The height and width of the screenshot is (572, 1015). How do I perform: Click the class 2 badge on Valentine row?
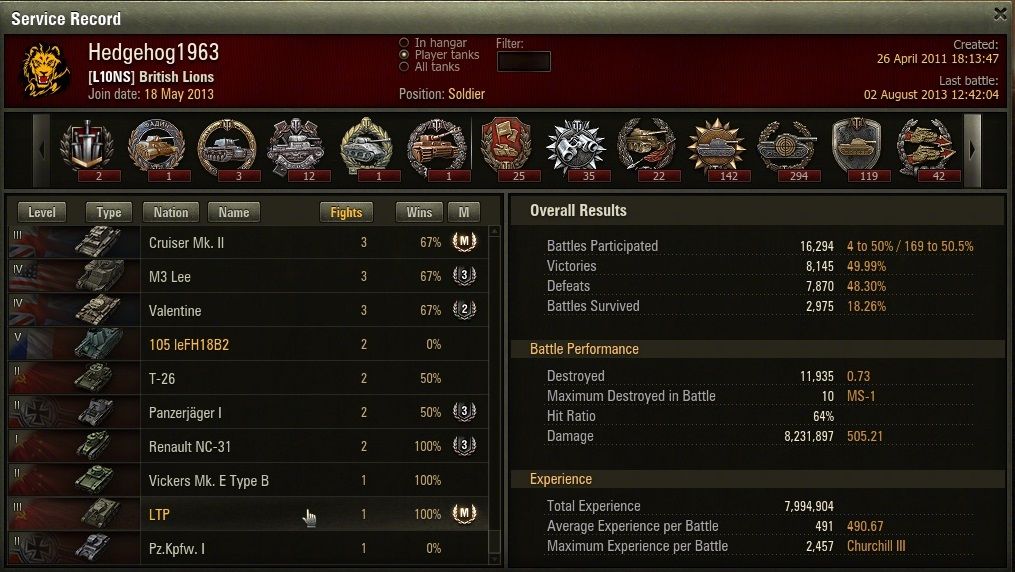point(464,309)
